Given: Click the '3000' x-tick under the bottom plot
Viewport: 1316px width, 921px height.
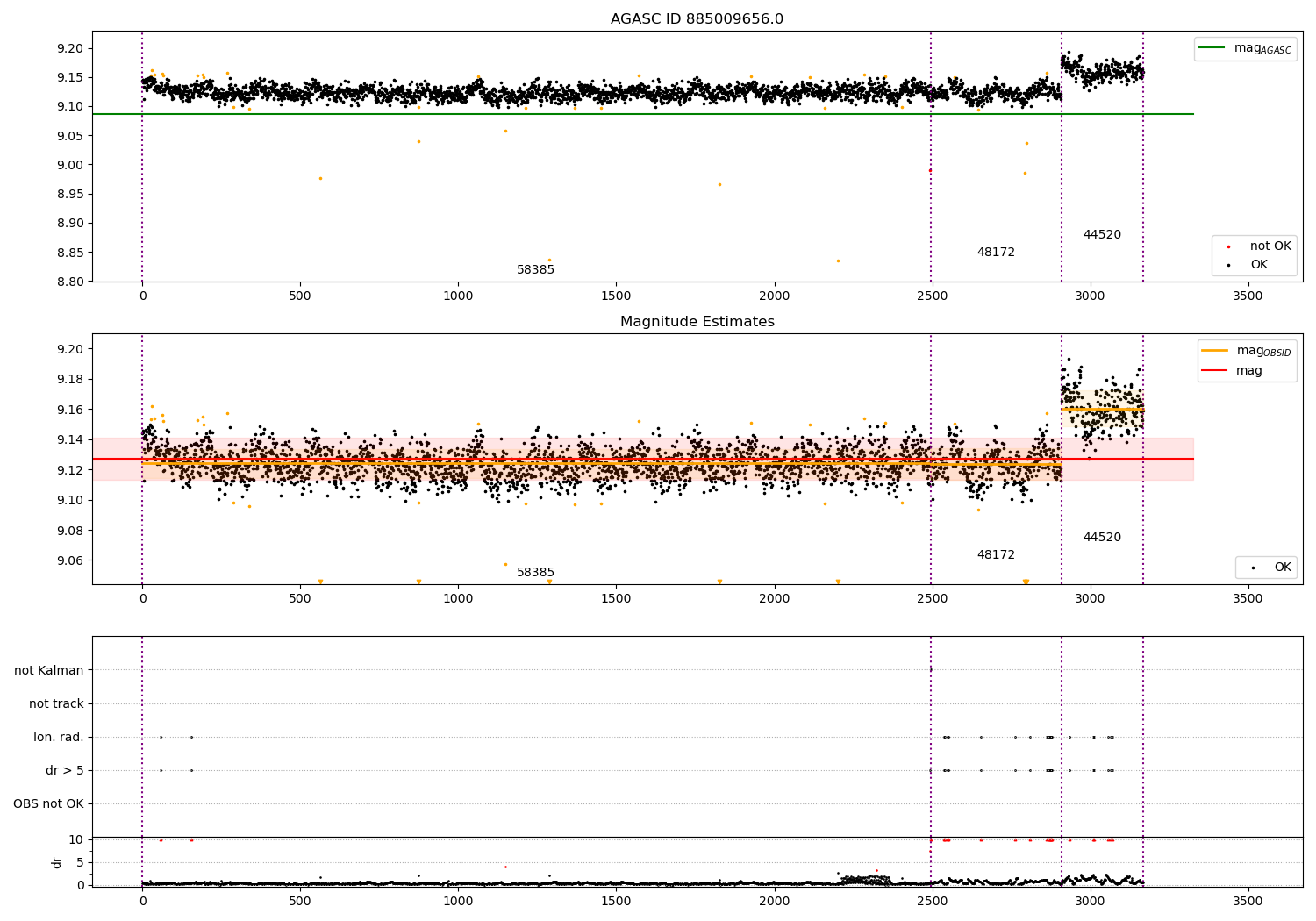Looking at the screenshot, I should pyautogui.click(x=1091, y=902).
